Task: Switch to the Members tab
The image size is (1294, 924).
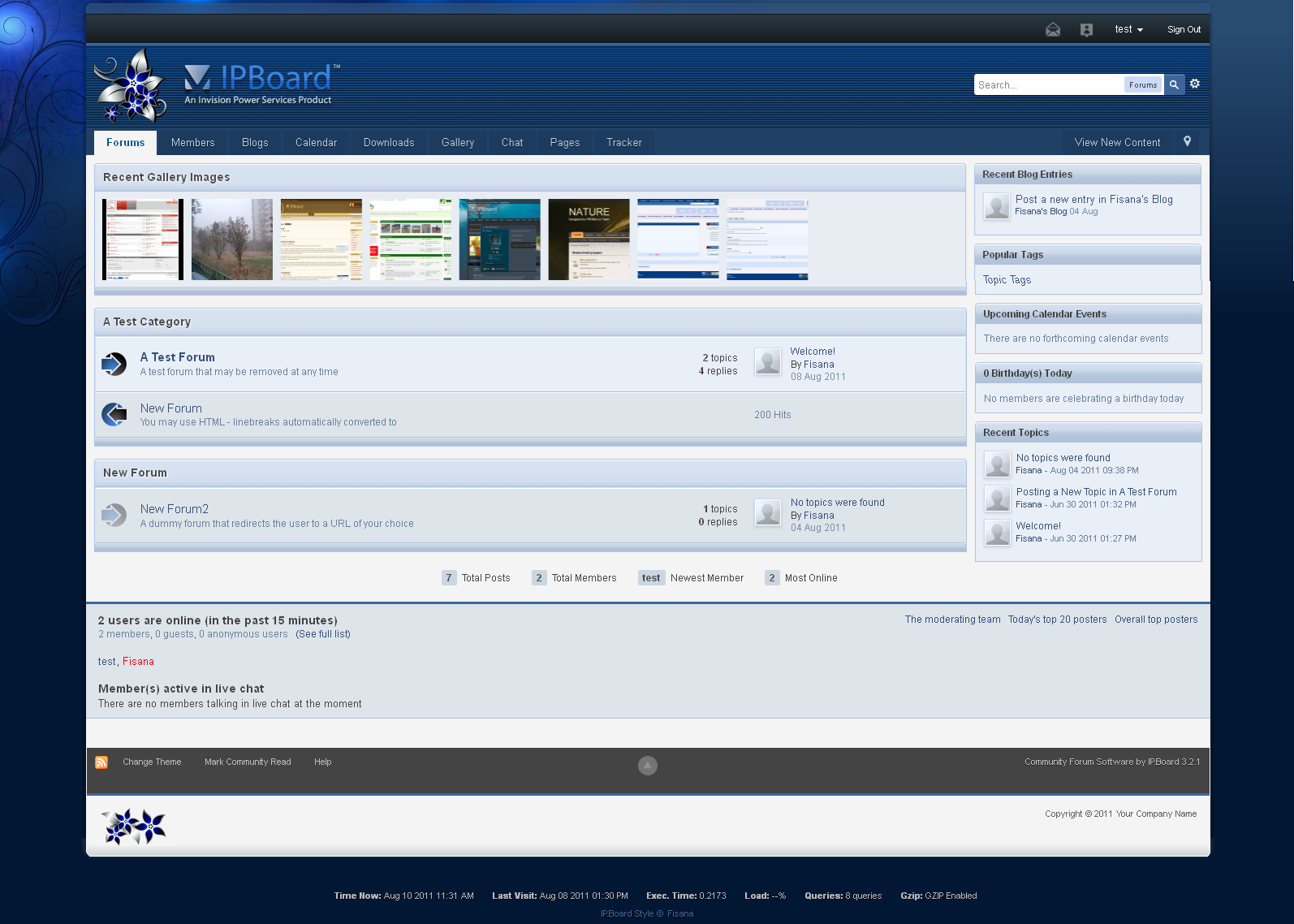Action: (x=192, y=142)
